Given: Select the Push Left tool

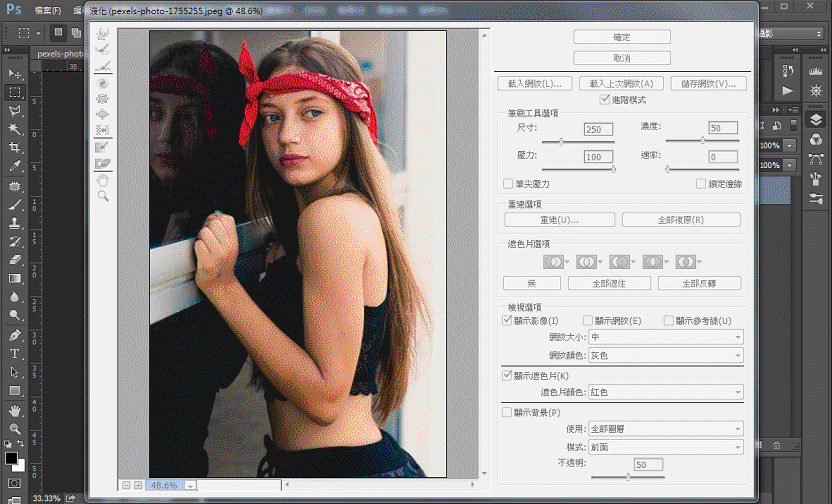Looking at the screenshot, I should pos(103,129).
